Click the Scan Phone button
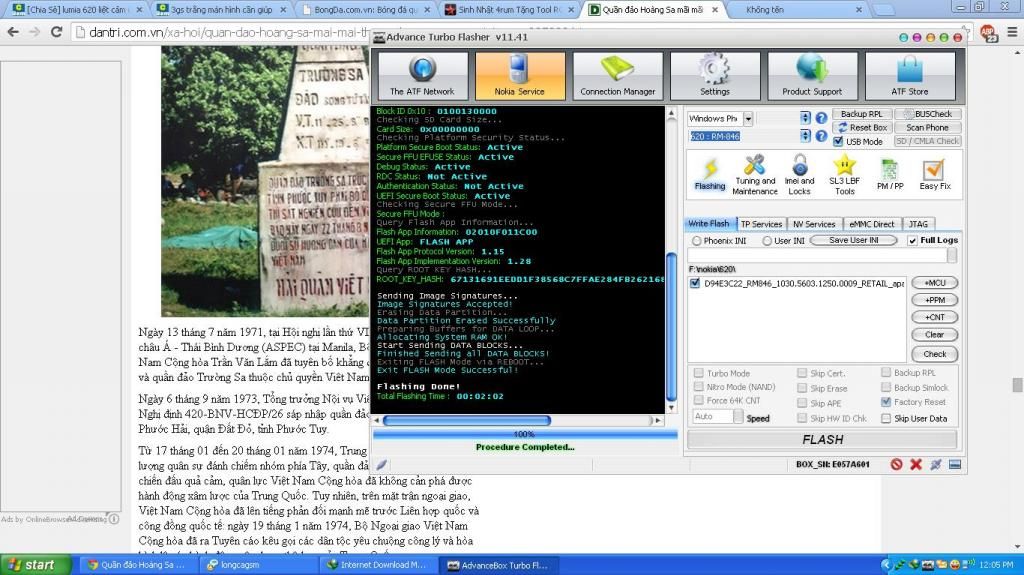This screenshot has width=1024, height=575. click(928, 127)
